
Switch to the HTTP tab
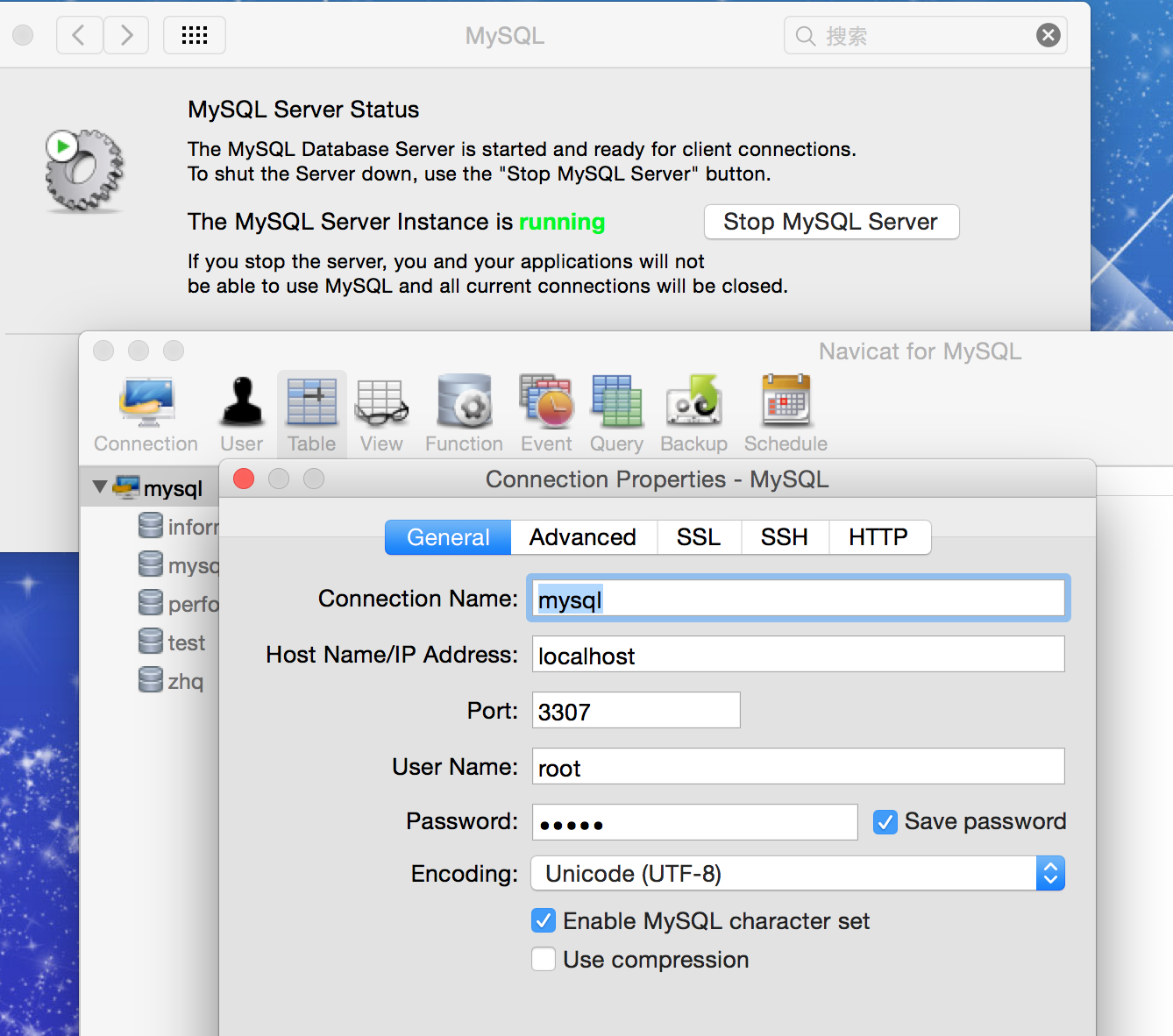tap(878, 537)
